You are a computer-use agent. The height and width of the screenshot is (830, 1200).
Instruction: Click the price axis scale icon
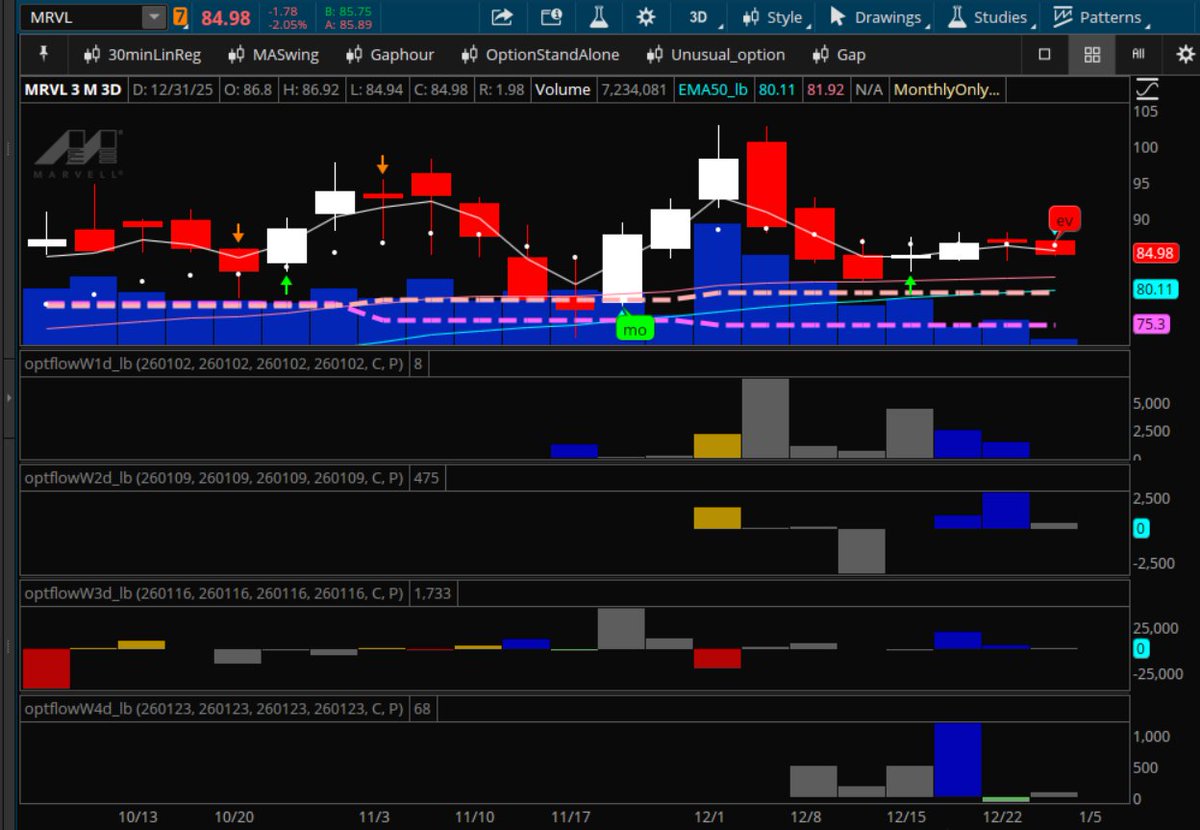(1147, 90)
